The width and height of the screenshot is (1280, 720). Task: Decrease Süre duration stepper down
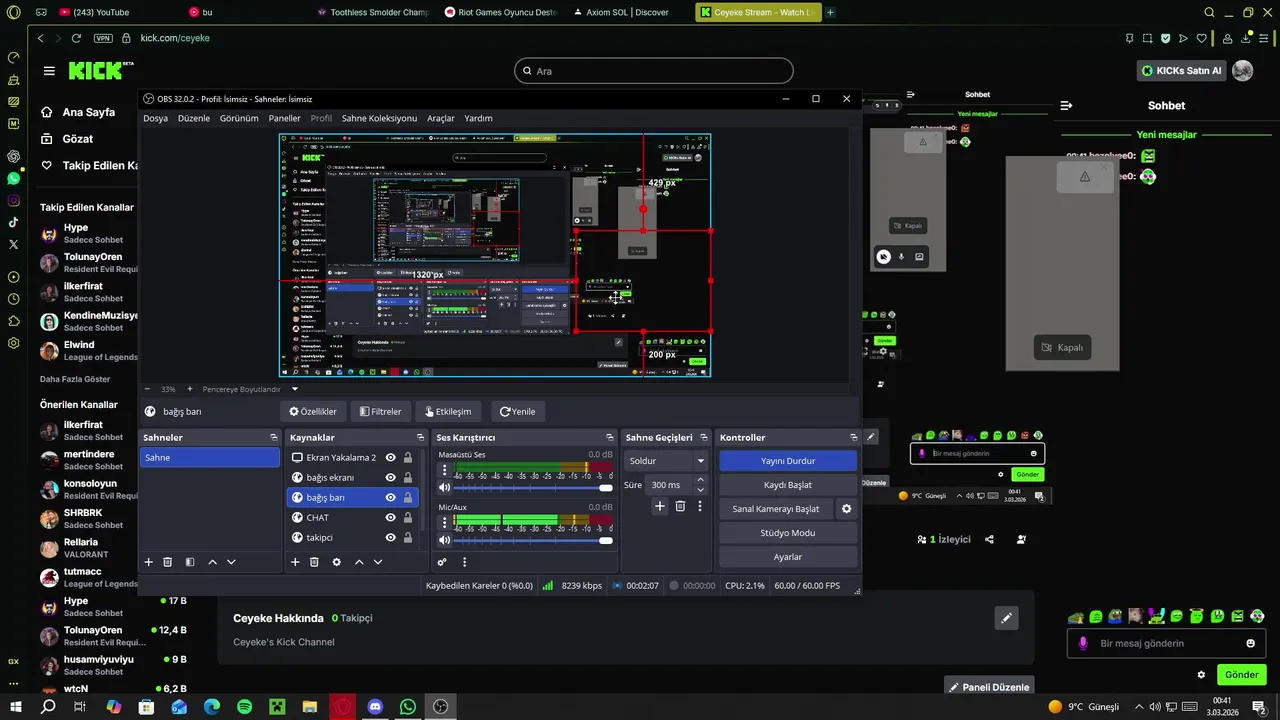[700, 490]
